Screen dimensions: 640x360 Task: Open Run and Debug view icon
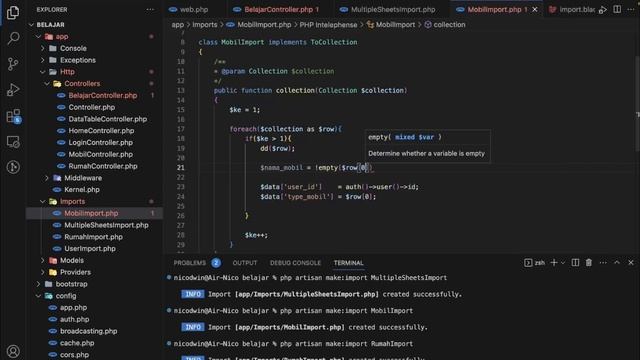13,90
